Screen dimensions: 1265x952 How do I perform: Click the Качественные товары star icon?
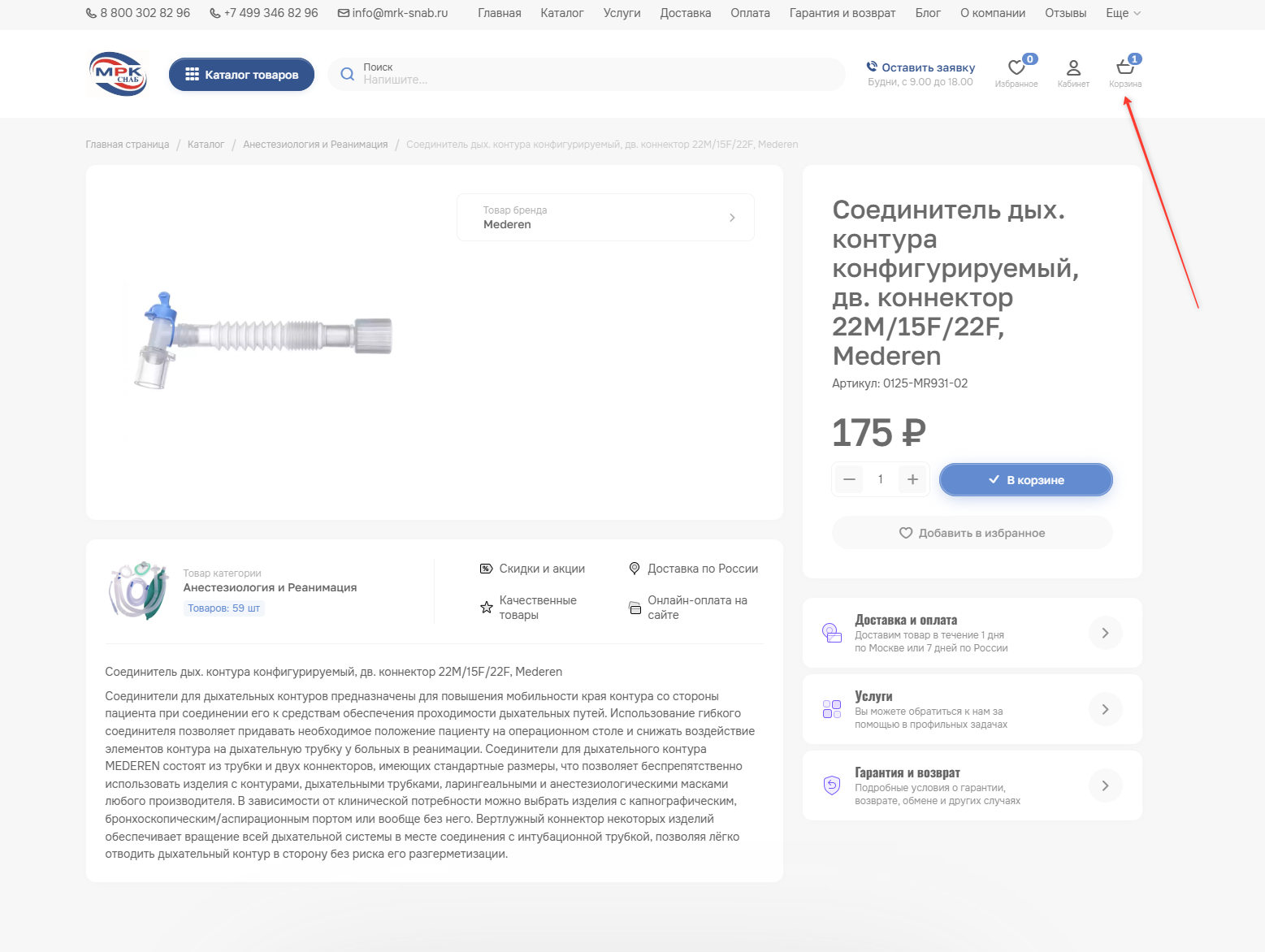487,607
